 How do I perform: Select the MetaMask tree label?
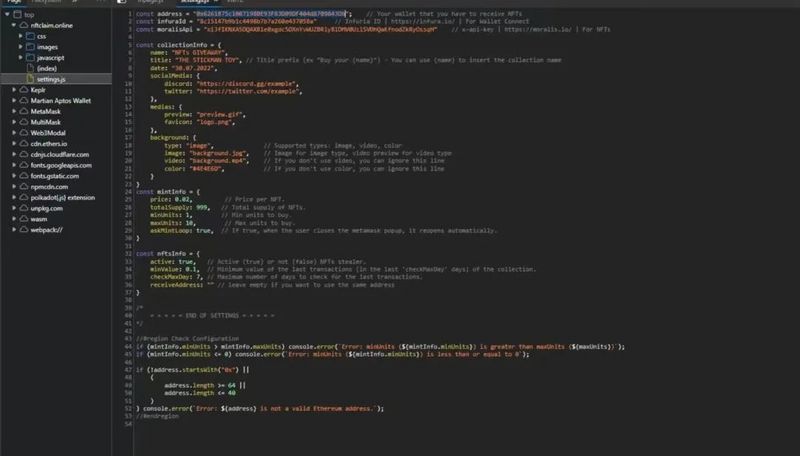[45, 111]
